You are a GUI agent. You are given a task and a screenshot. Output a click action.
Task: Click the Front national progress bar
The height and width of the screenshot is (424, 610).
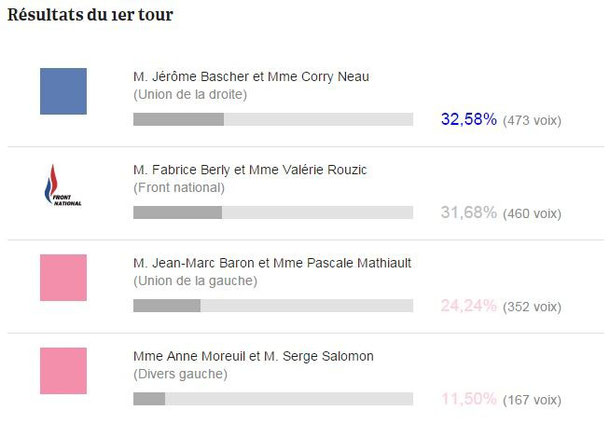point(273,212)
